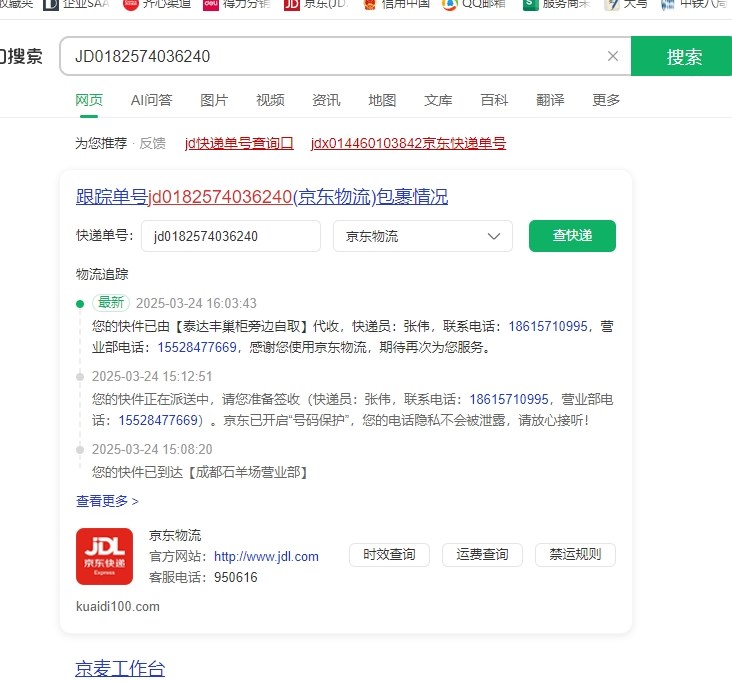This screenshot has width=732, height=682.
Task: Click timestamp 2025-03-24 16:03:43
Action: pyautogui.click(x=196, y=303)
